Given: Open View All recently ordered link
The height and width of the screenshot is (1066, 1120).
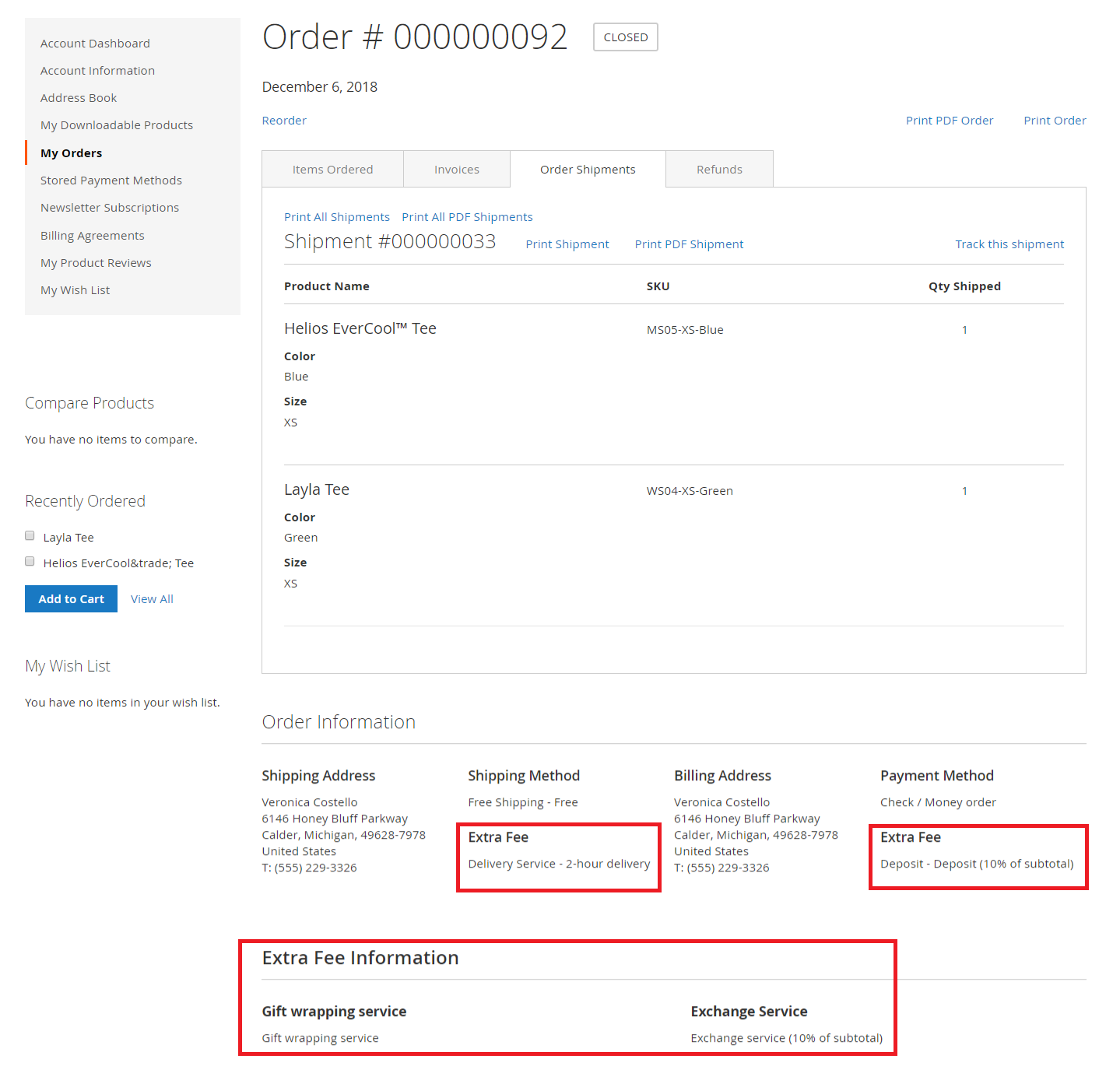Looking at the screenshot, I should point(152,599).
